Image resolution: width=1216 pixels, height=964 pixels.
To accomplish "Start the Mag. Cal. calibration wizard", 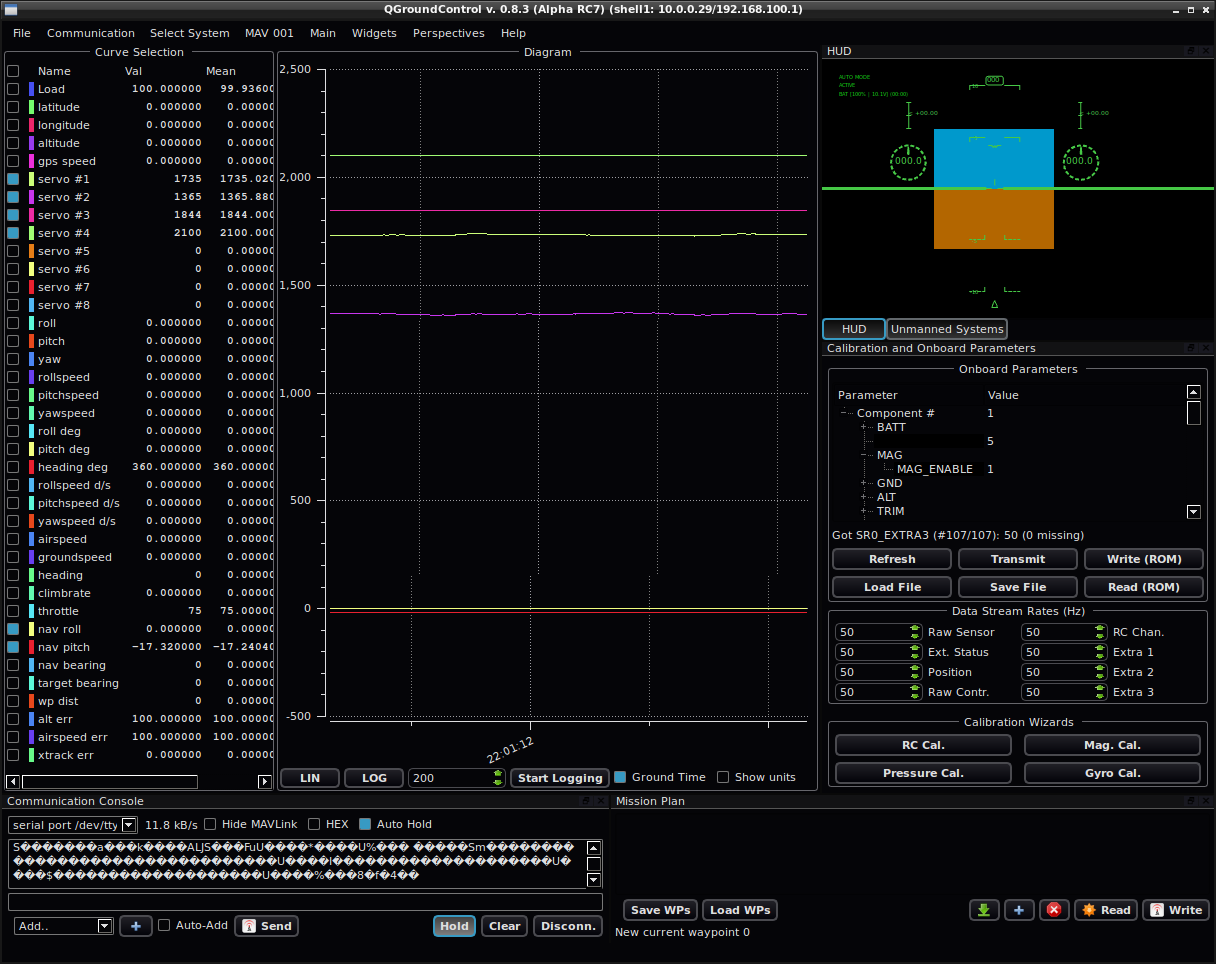I will pos(1112,744).
